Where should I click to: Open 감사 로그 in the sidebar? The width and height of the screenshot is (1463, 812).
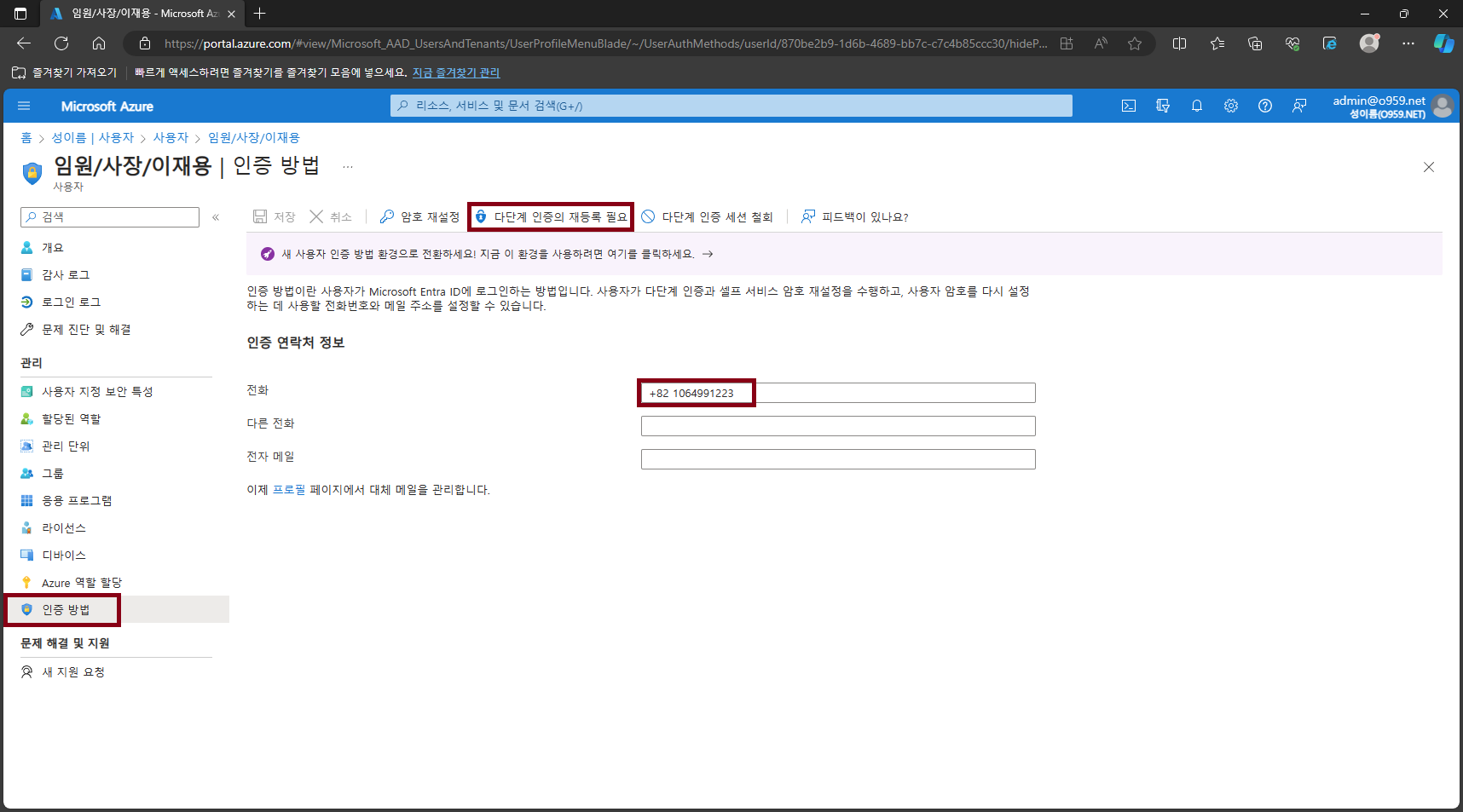66,274
